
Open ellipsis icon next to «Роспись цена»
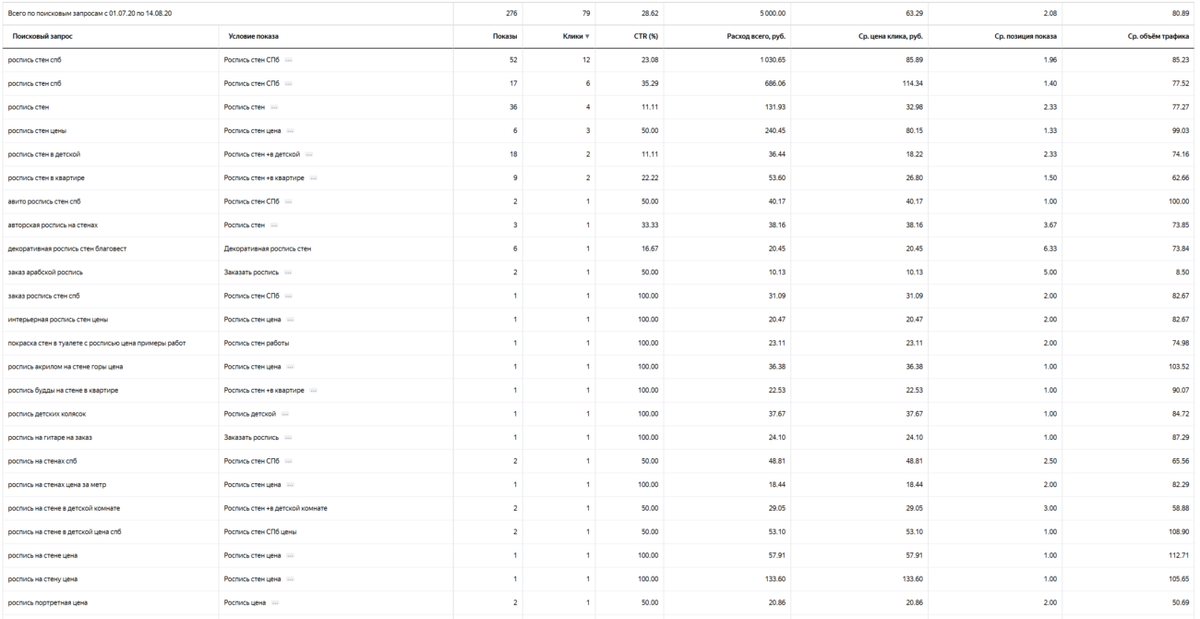click(x=275, y=603)
